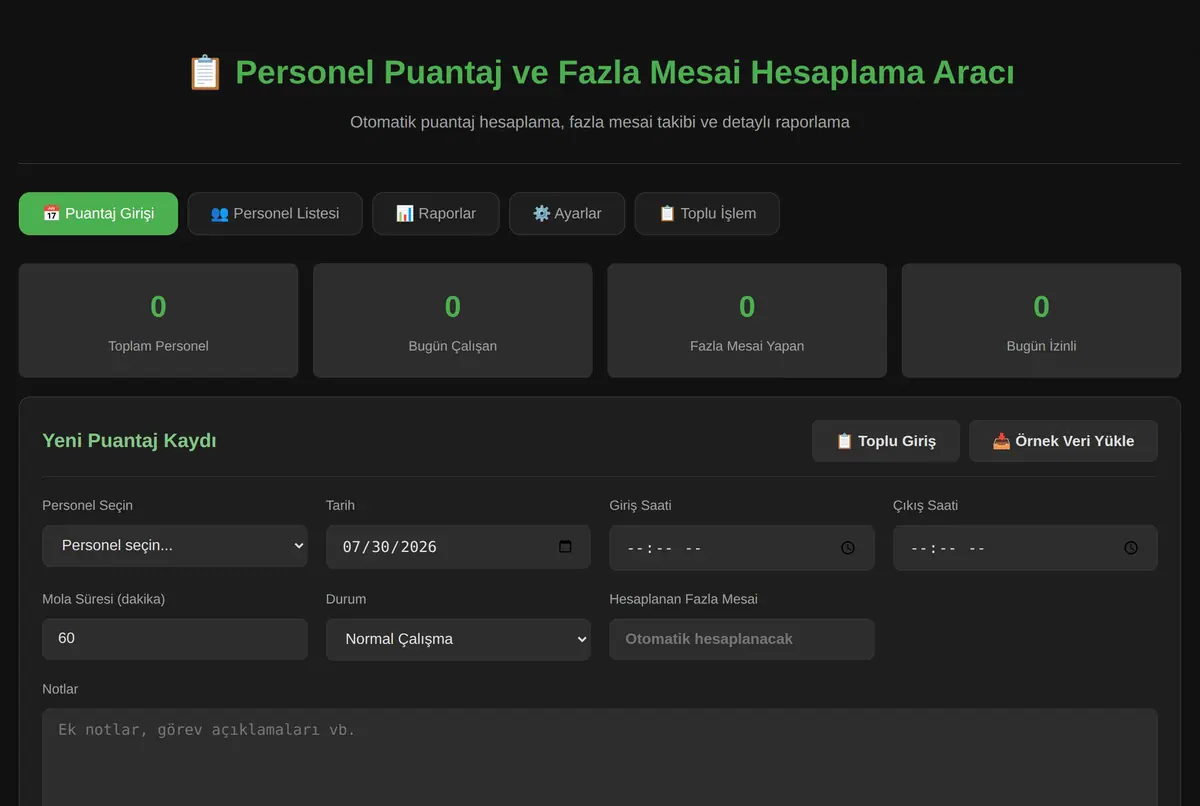The image size is (1200, 806).
Task: Click the Fazla Mesai Yapan stat card
Action: [747, 320]
